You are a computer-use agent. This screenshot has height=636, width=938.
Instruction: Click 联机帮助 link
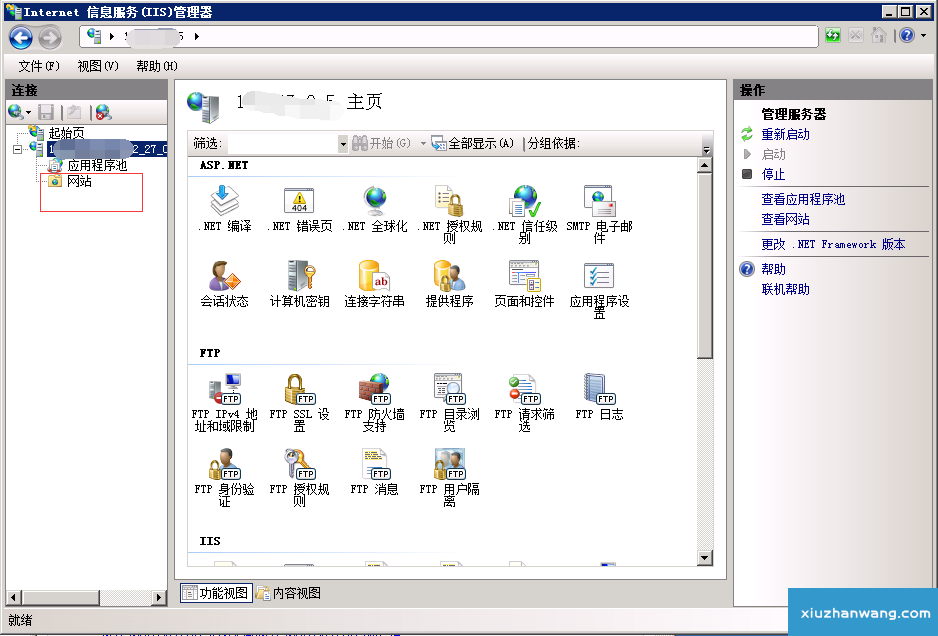click(785, 289)
